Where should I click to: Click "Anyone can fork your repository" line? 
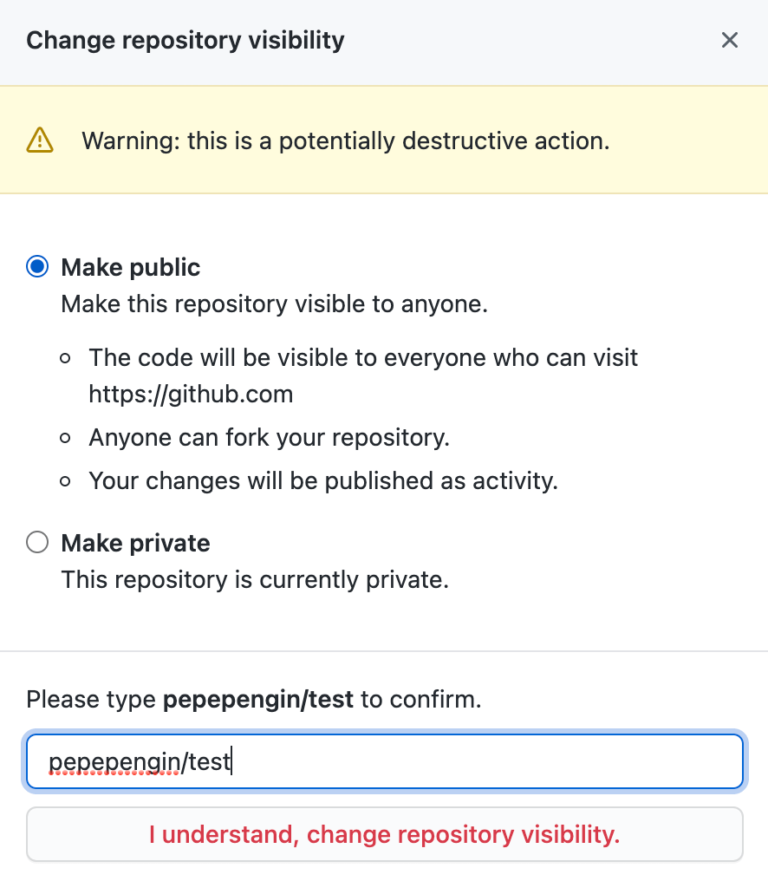[269, 437]
